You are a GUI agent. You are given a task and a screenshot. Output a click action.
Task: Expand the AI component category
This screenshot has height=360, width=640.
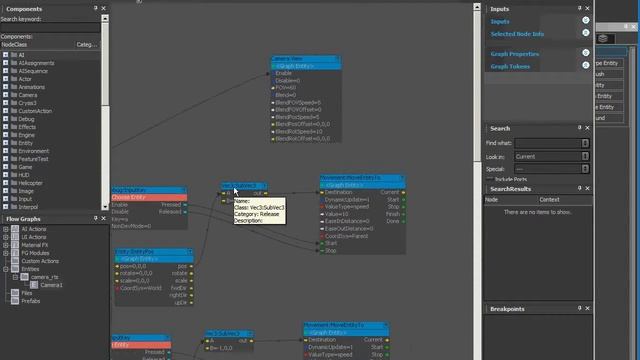5,55
